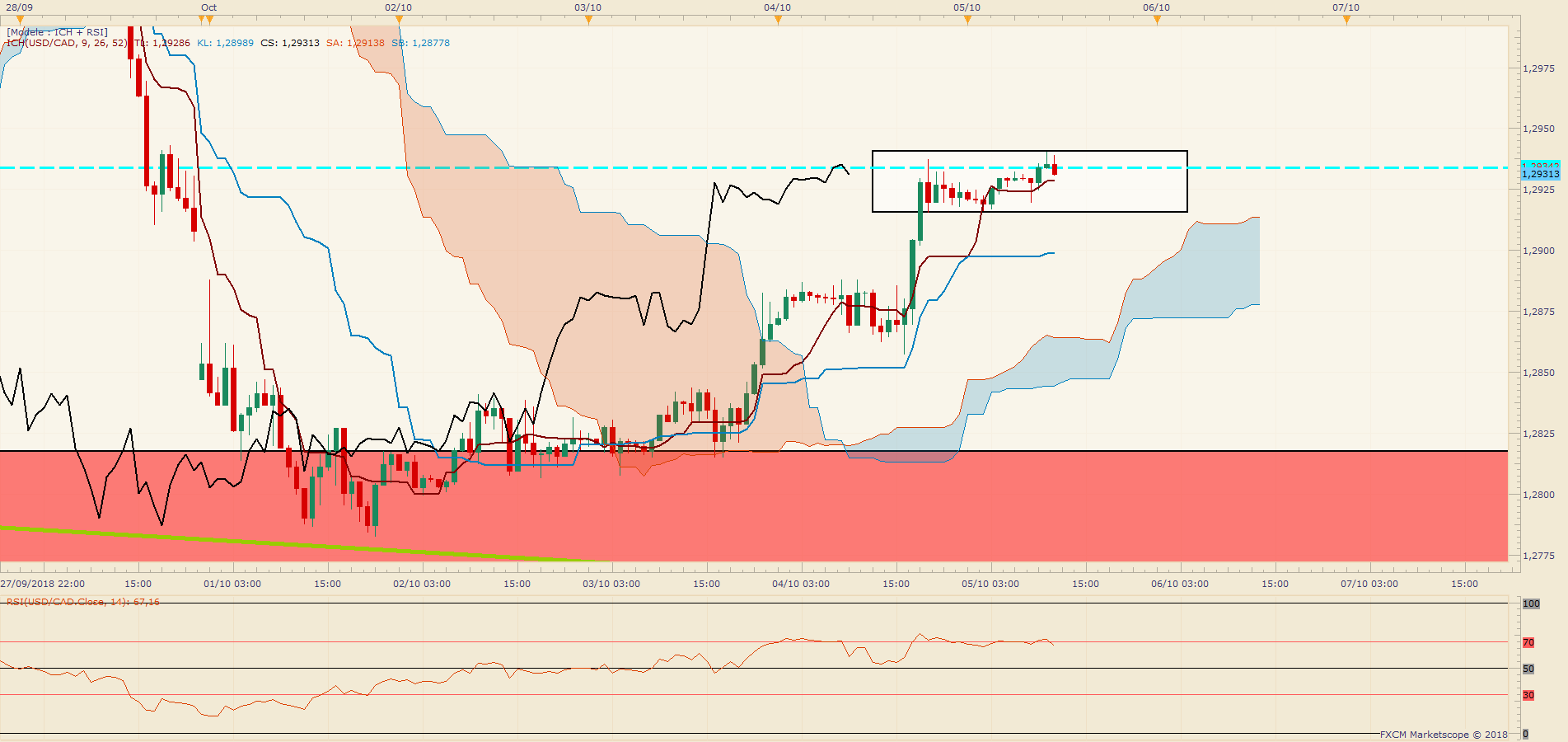
Task: Click the 05/10 date in top ruler
Action: [x=967, y=7]
